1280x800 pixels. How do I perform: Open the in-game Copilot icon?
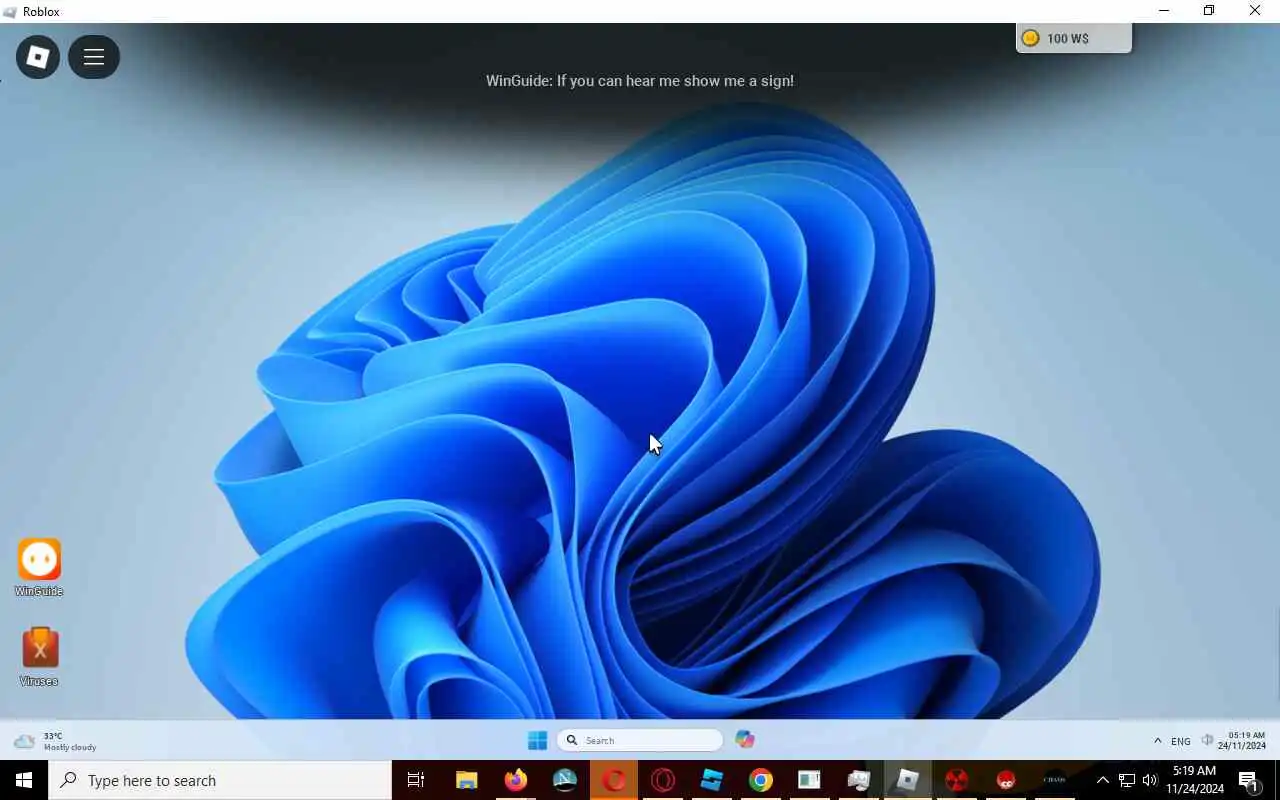coord(745,740)
